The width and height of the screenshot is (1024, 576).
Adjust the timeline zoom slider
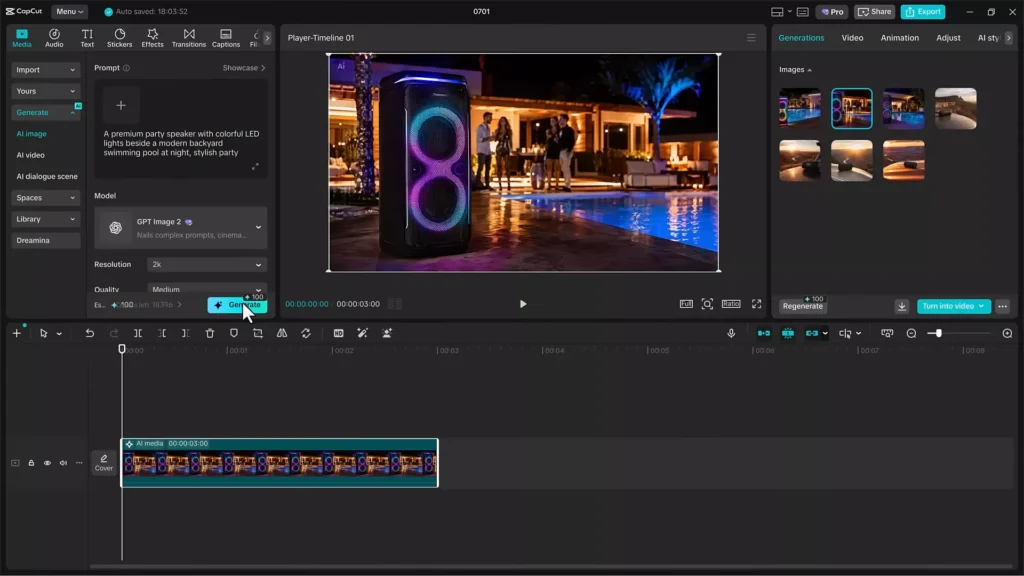pyautogui.click(x=938, y=333)
